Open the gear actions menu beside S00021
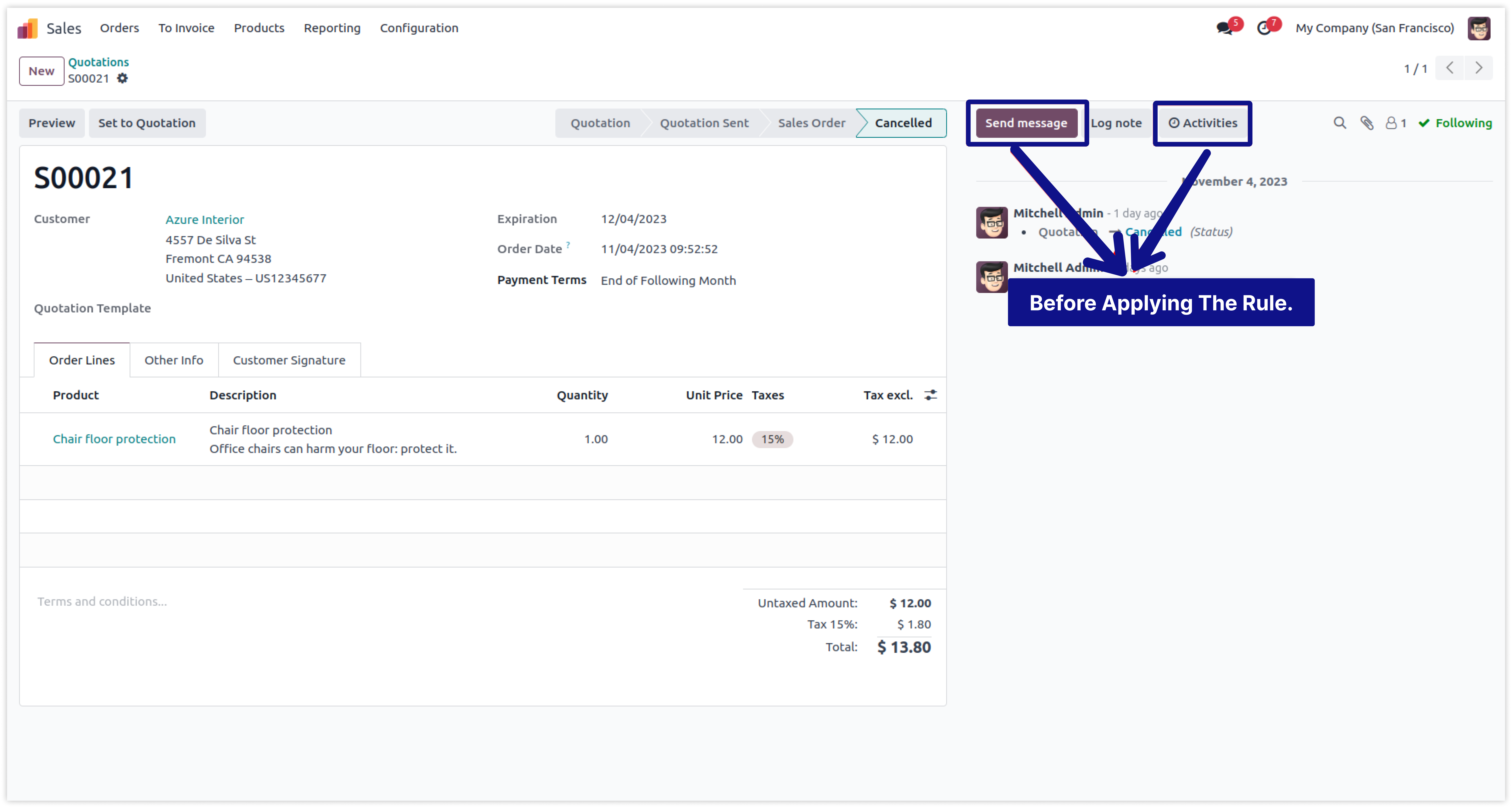Screen dimensions: 1512x807 [122, 78]
